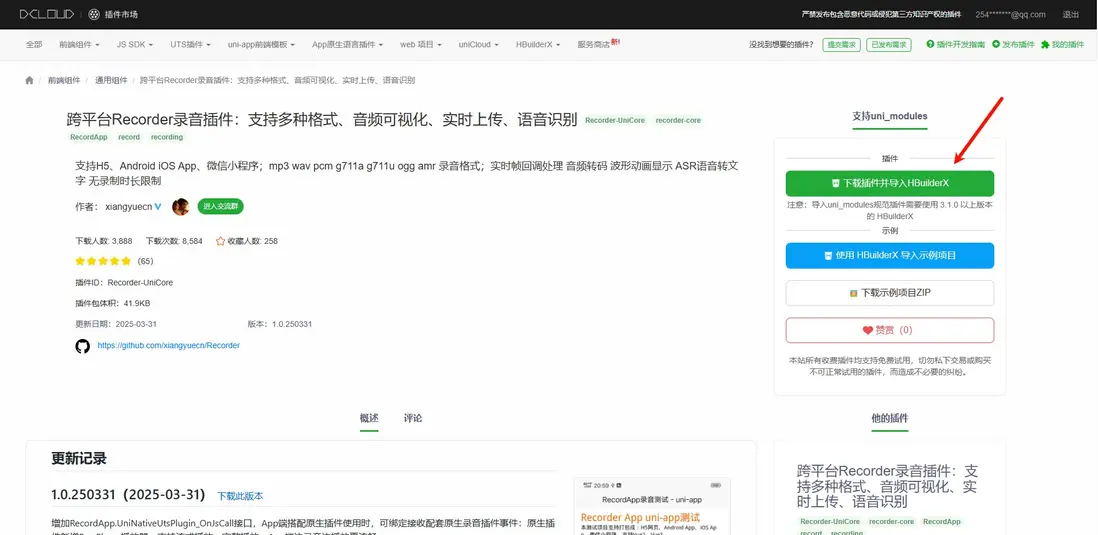
Task: Click Recorder-UniCore tag in 他的插件 card
Action: pos(830,522)
